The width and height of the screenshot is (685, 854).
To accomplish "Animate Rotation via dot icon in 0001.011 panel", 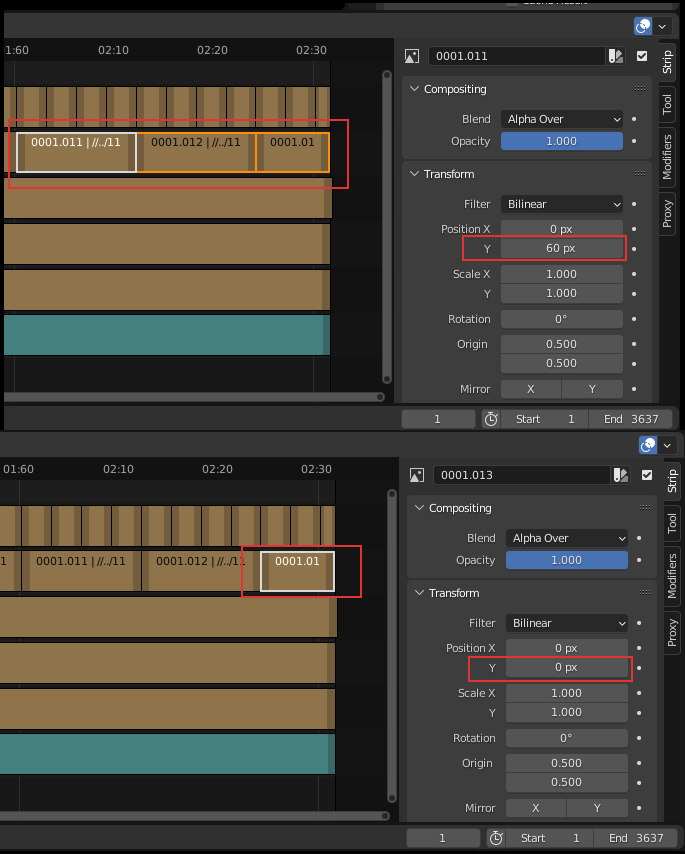I will (x=634, y=319).
